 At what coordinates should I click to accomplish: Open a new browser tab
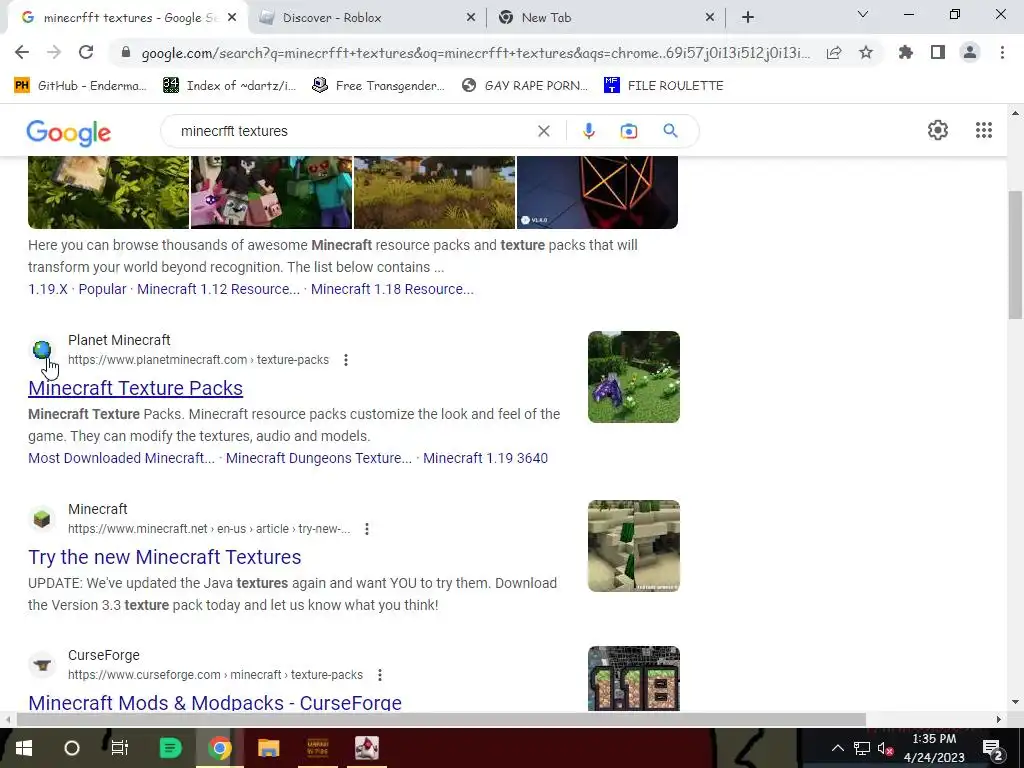[748, 18]
